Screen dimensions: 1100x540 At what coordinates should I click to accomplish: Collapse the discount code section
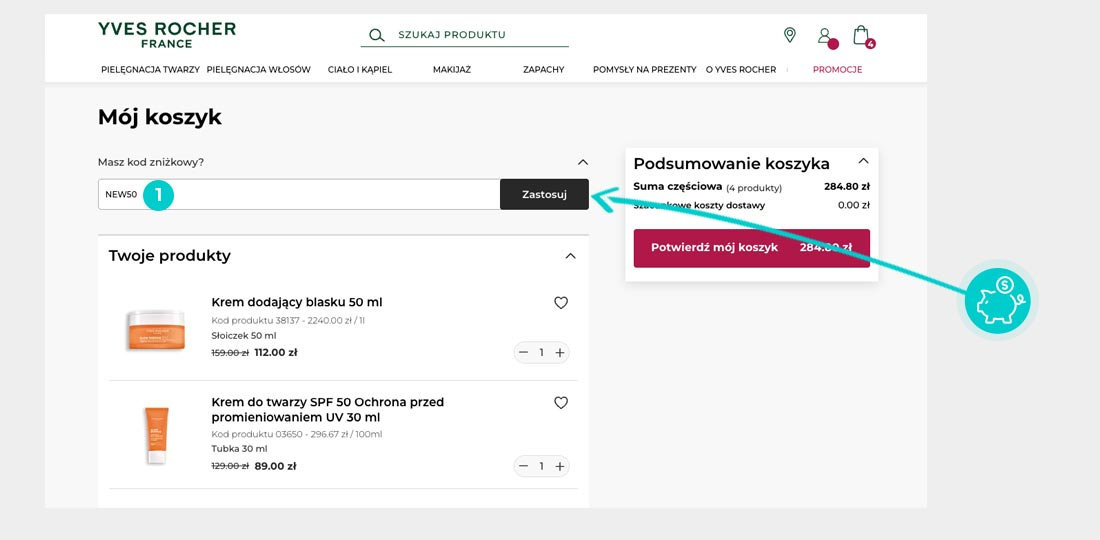583,162
